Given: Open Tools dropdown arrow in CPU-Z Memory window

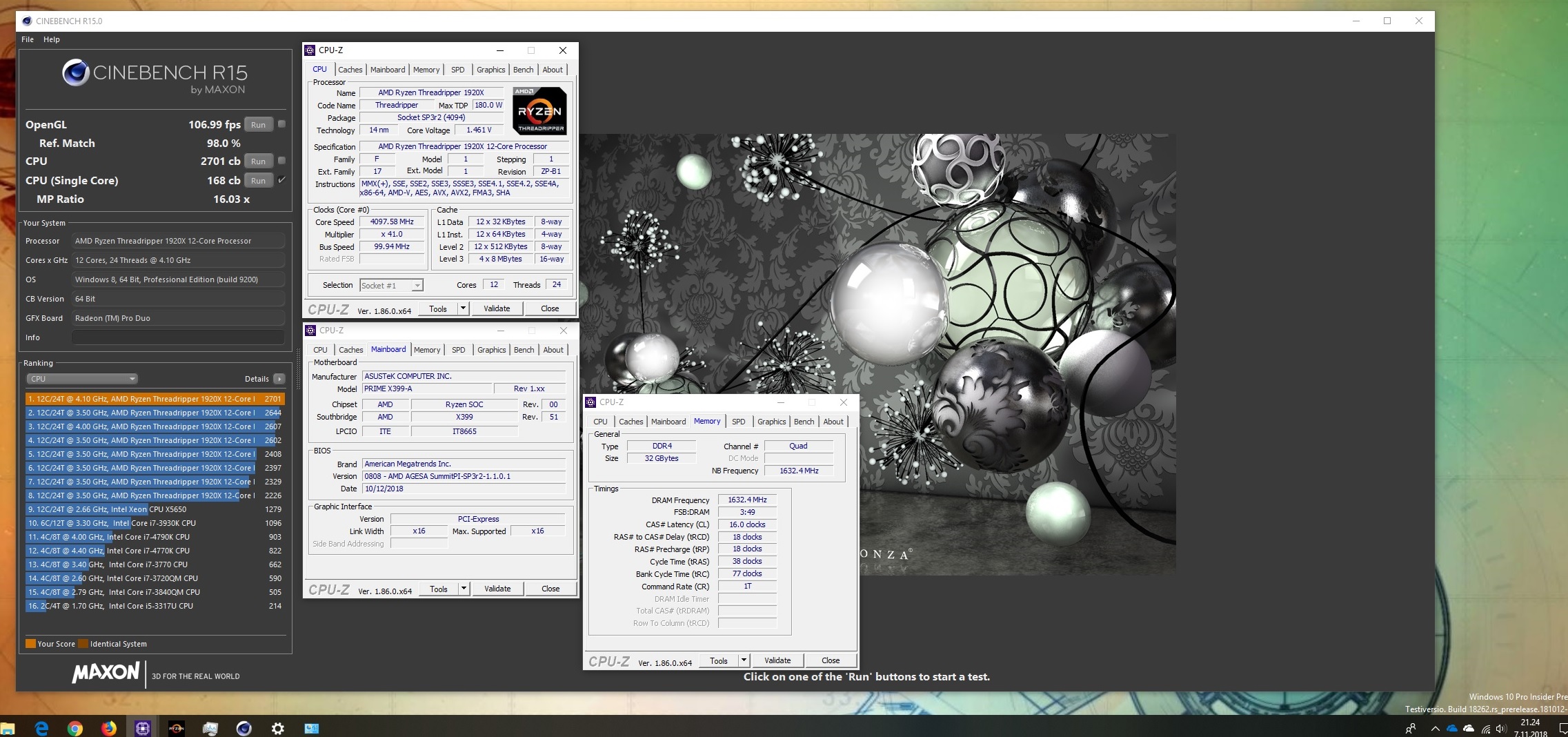Looking at the screenshot, I should tap(744, 660).
